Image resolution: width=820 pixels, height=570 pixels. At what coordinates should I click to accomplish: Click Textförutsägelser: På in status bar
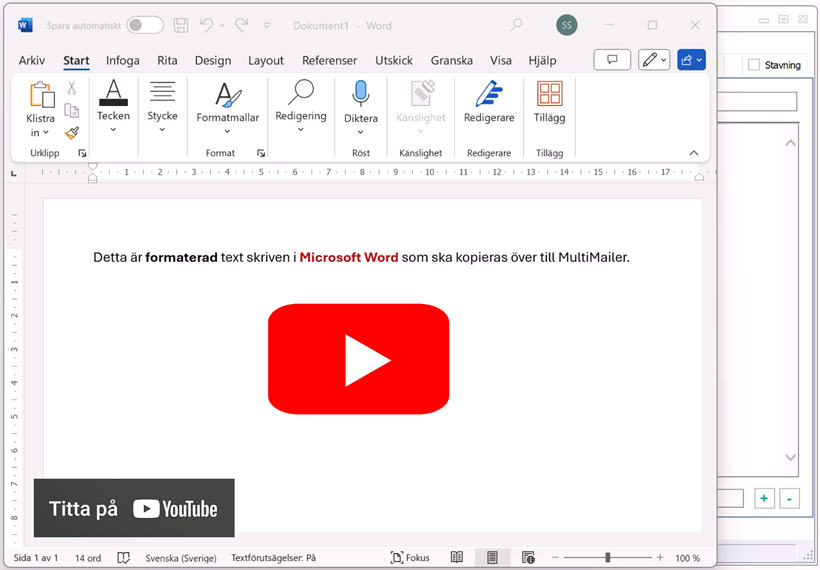click(x=274, y=558)
